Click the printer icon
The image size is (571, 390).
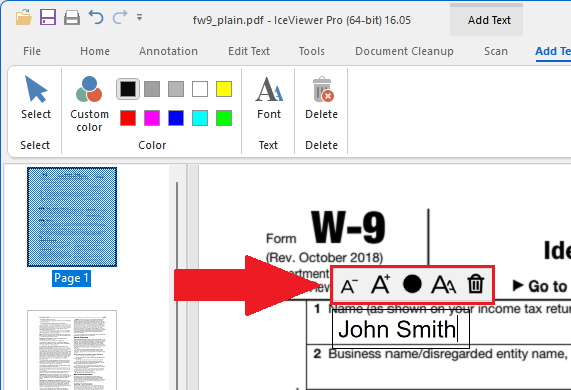(72, 17)
